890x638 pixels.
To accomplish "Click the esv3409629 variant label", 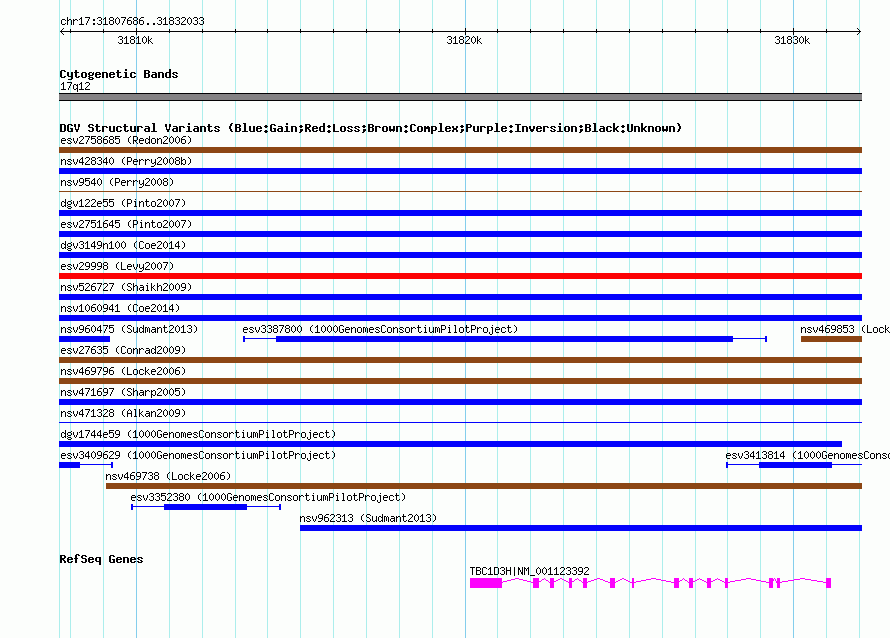I will coord(198,455).
